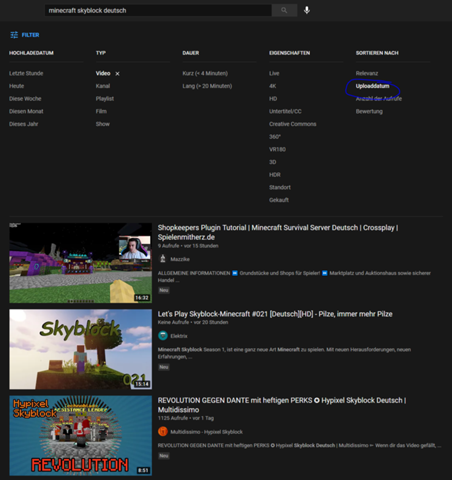Filter by Letzte Stunde
Image resolution: width=452 pixels, height=480 pixels.
tap(26, 73)
